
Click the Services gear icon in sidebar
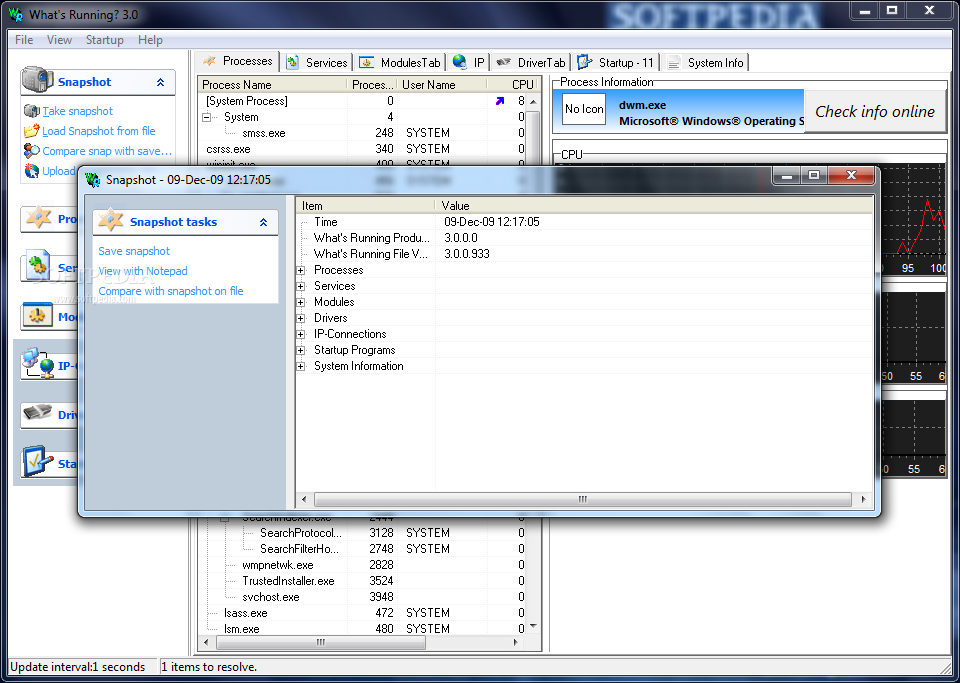coord(38,267)
